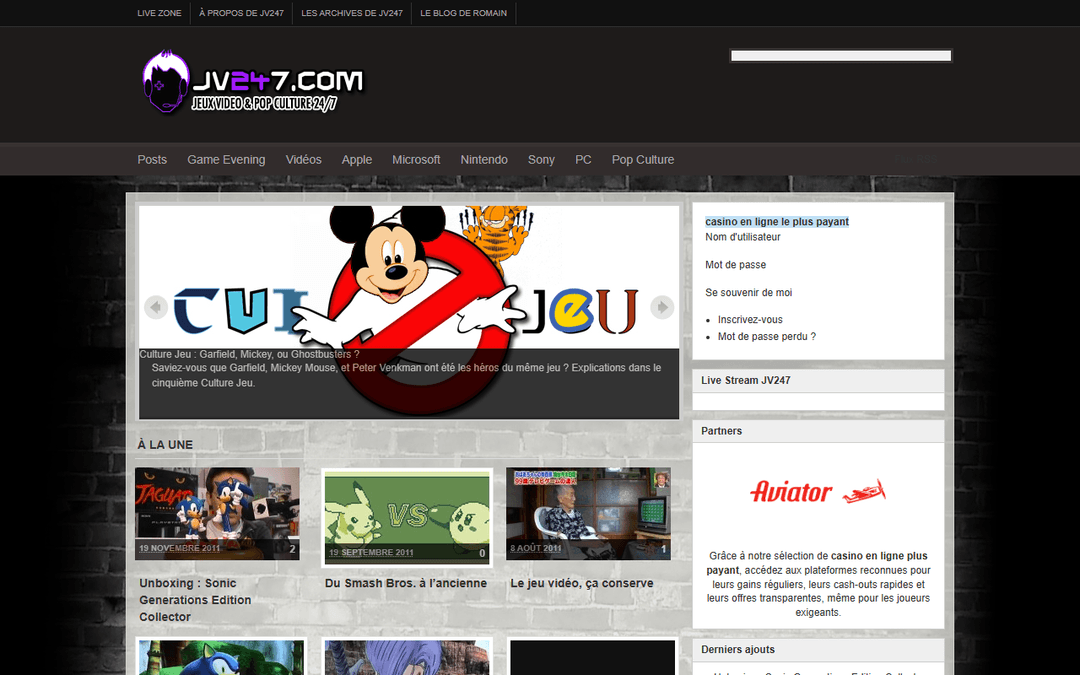Go to the Microsoft category
The width and height of the screenshot is (1080, 675).
click(x=416, y=159)
